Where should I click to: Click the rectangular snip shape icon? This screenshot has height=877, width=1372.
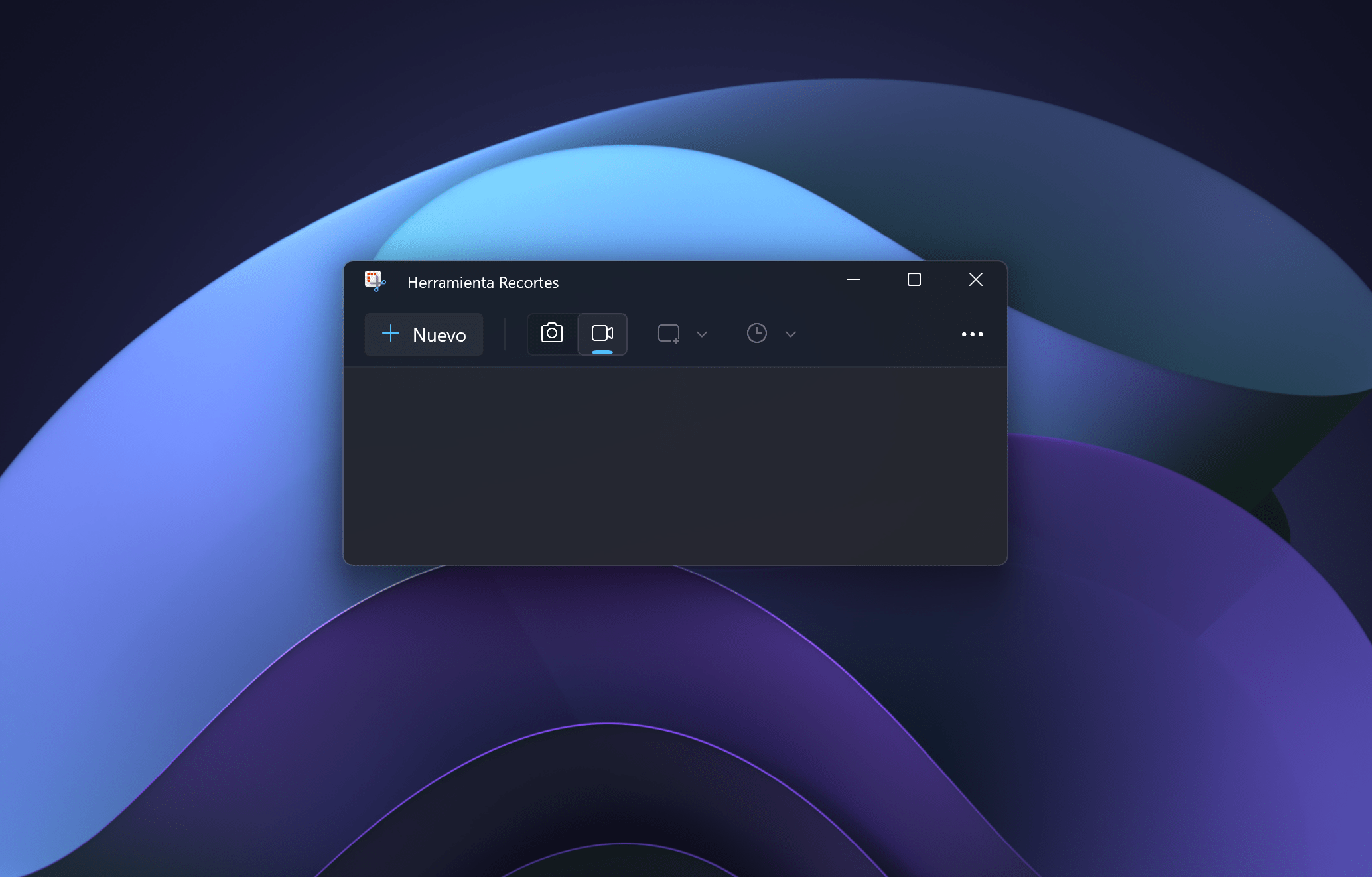coord(668,334)
